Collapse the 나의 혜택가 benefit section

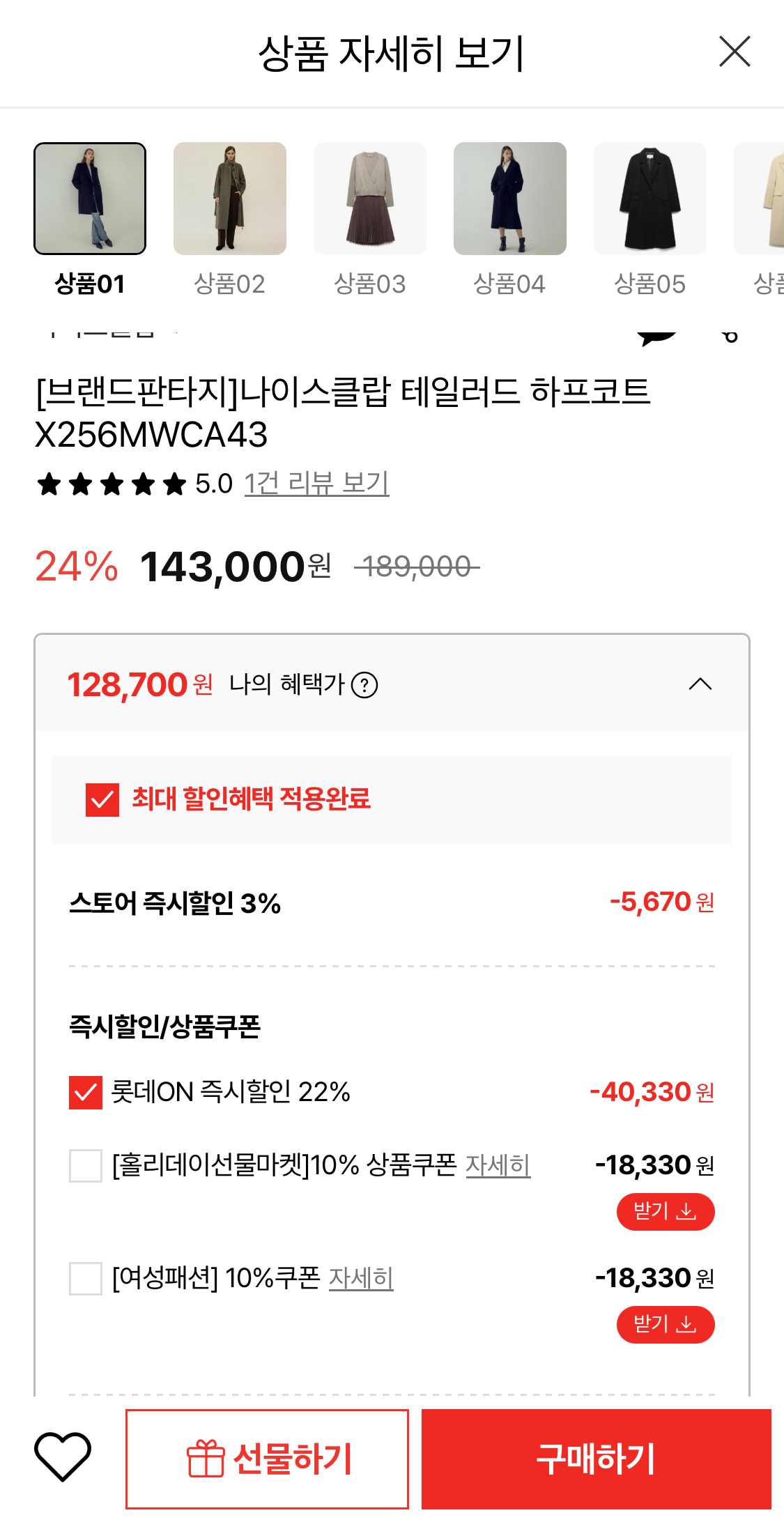(700, 684)
